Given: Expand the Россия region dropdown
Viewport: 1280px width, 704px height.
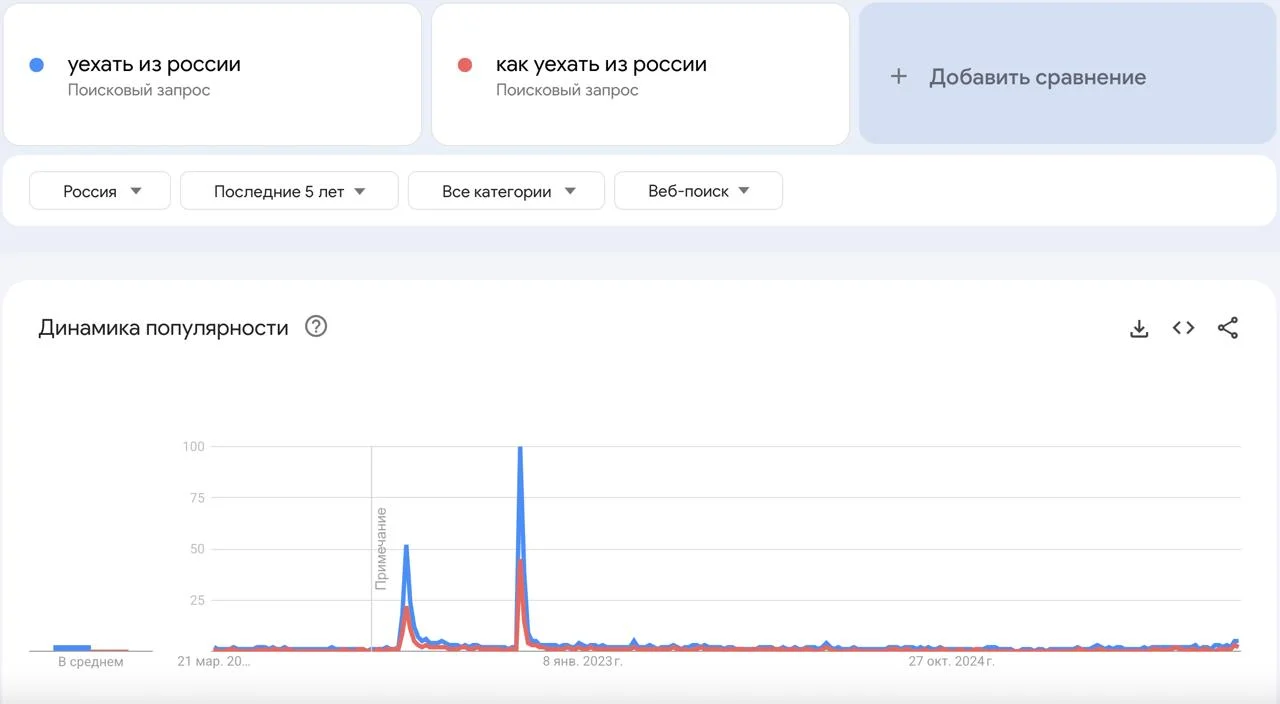Looking at the screenshot, I should [x=100, y=191].
